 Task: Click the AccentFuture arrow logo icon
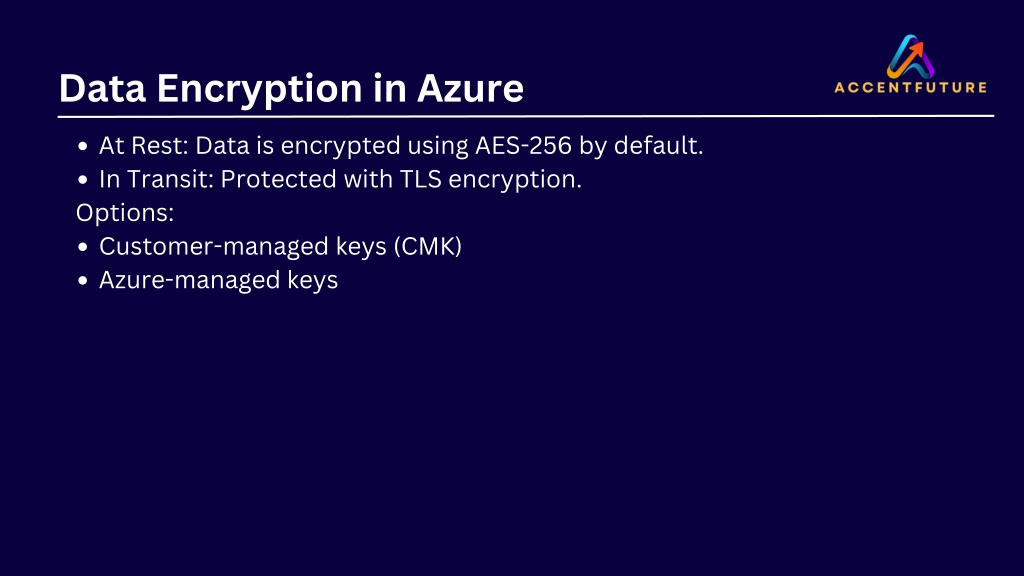pos(910,56)
